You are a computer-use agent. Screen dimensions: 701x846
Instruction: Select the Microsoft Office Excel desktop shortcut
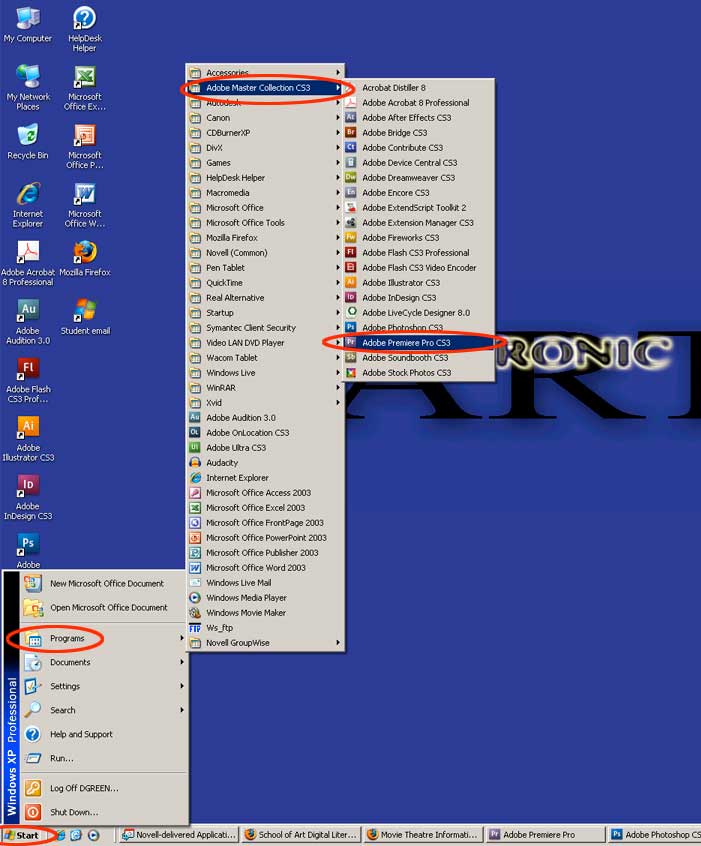click(85, 87)
